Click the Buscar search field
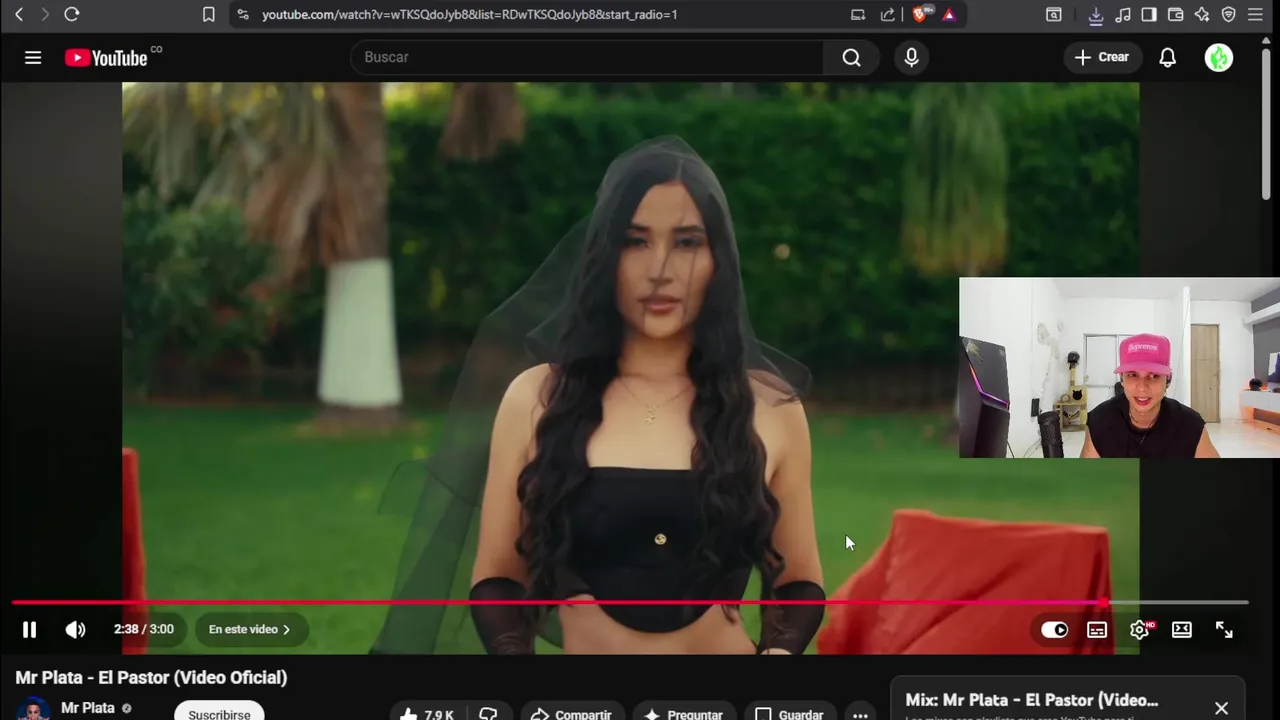 [587, 58]
